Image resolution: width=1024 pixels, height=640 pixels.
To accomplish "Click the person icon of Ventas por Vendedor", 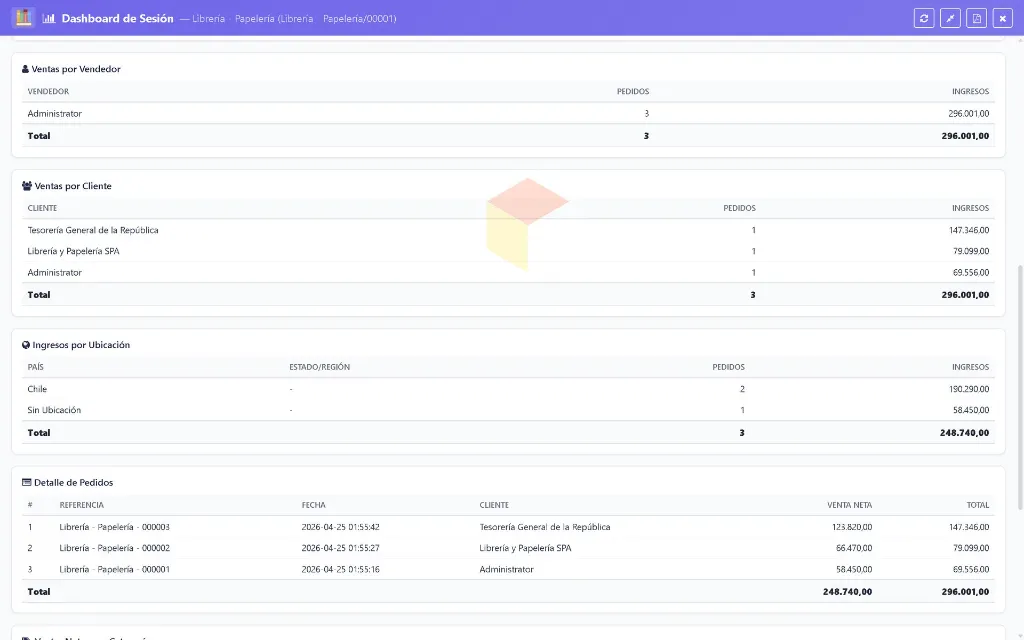I will pos(25,69).
